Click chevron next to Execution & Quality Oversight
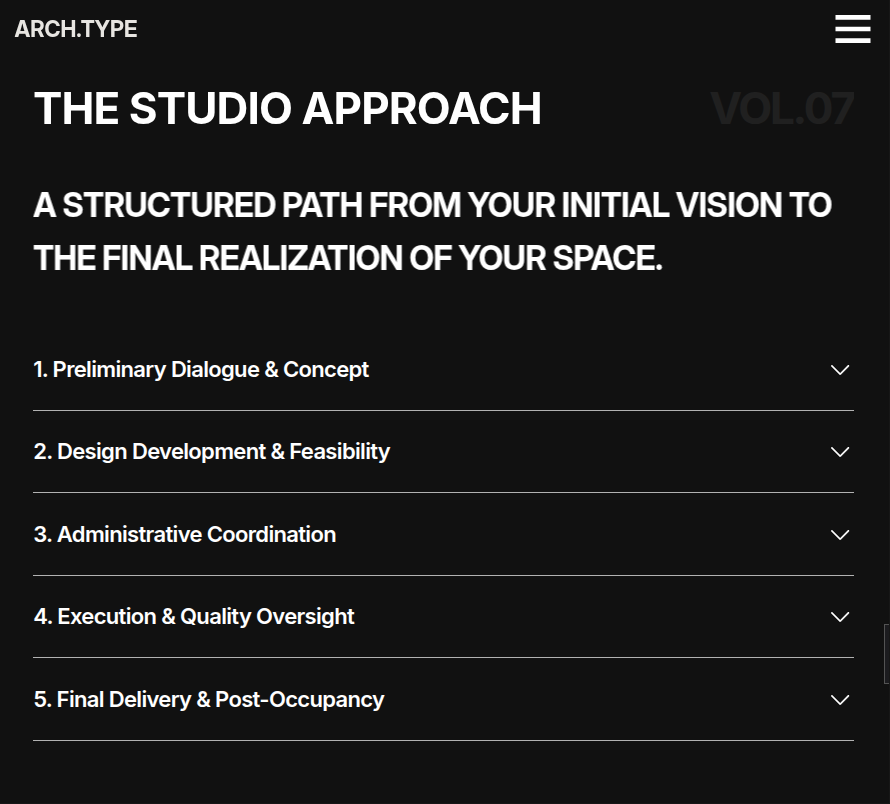This screenshot has width=890, height=804. [840, 617]
